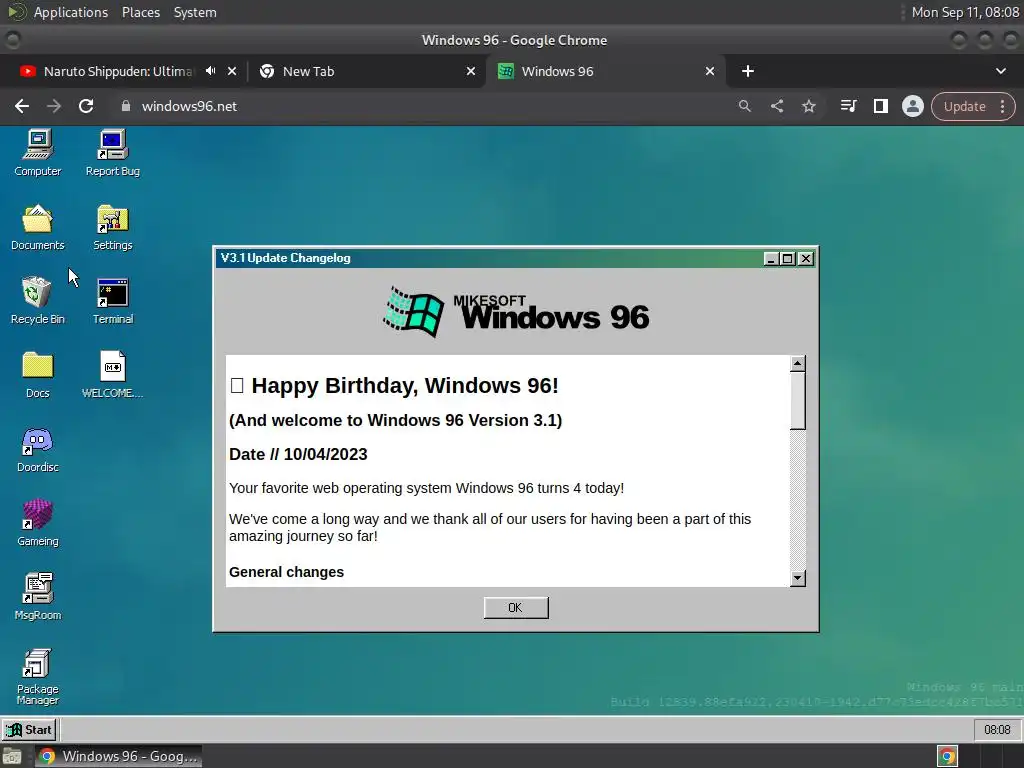
Task: Click the Chrome tray icon at bottom right
Action: (948, 756)
